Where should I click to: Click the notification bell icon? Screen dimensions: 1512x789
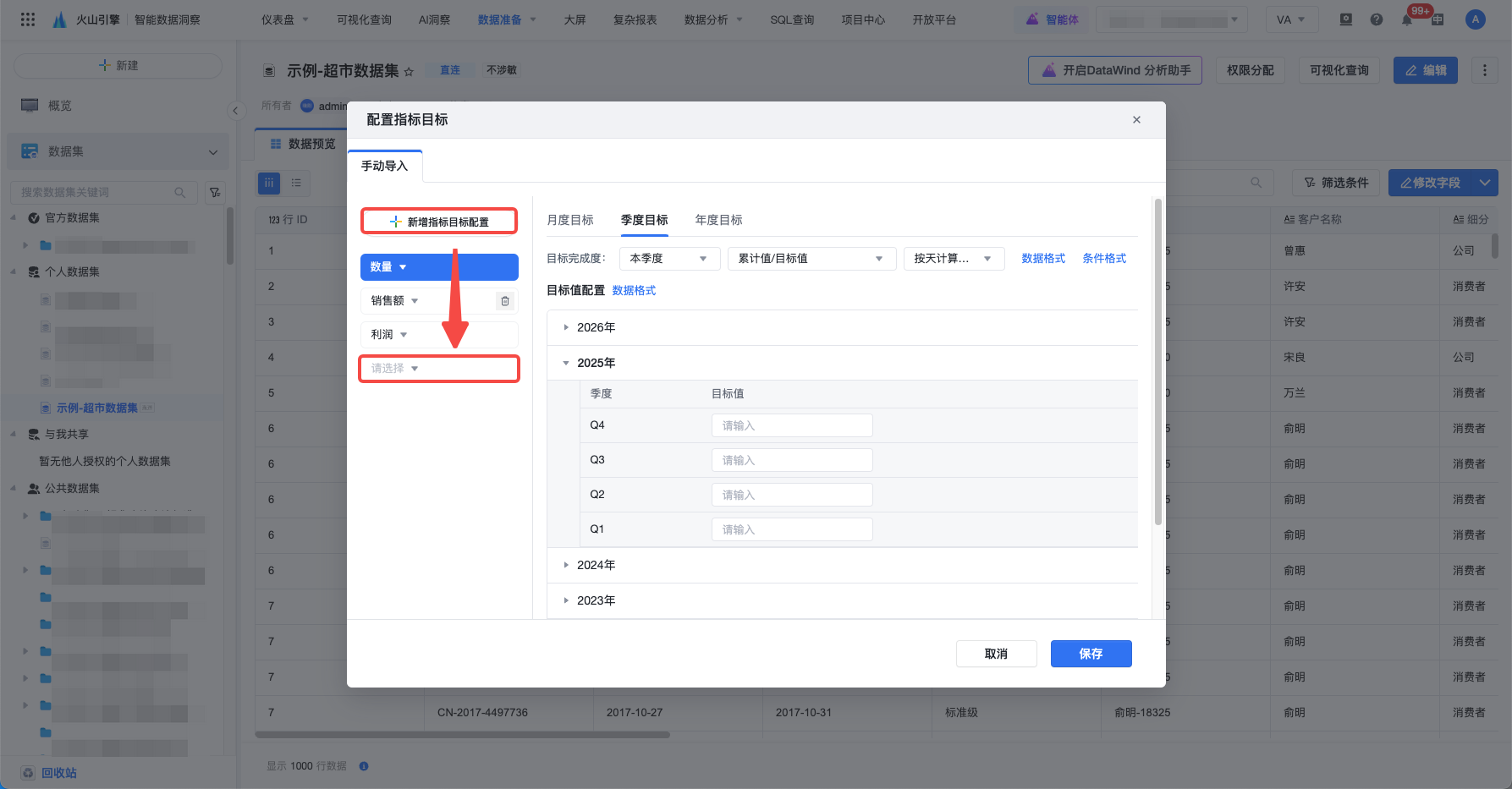[1407, 19]
